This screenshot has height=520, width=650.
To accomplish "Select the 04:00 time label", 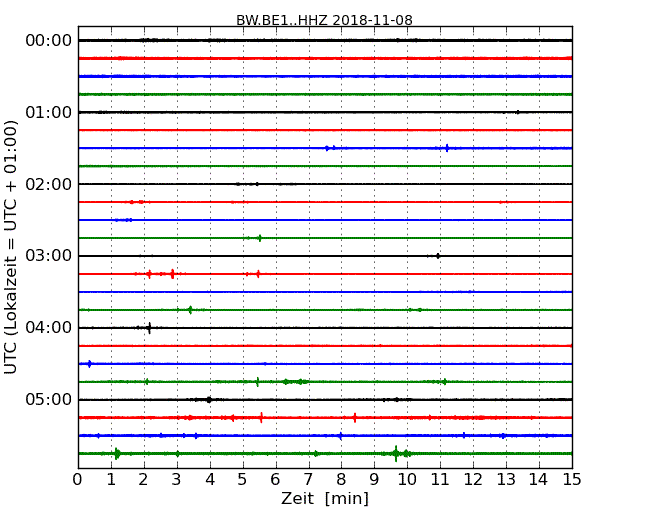I will (49, 328).
